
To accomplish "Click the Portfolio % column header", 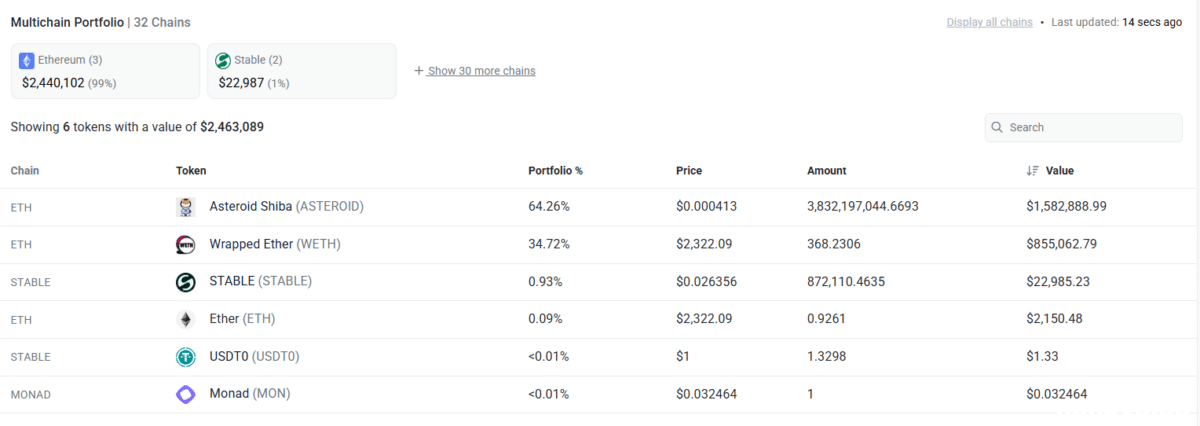I will click(555, 171).
